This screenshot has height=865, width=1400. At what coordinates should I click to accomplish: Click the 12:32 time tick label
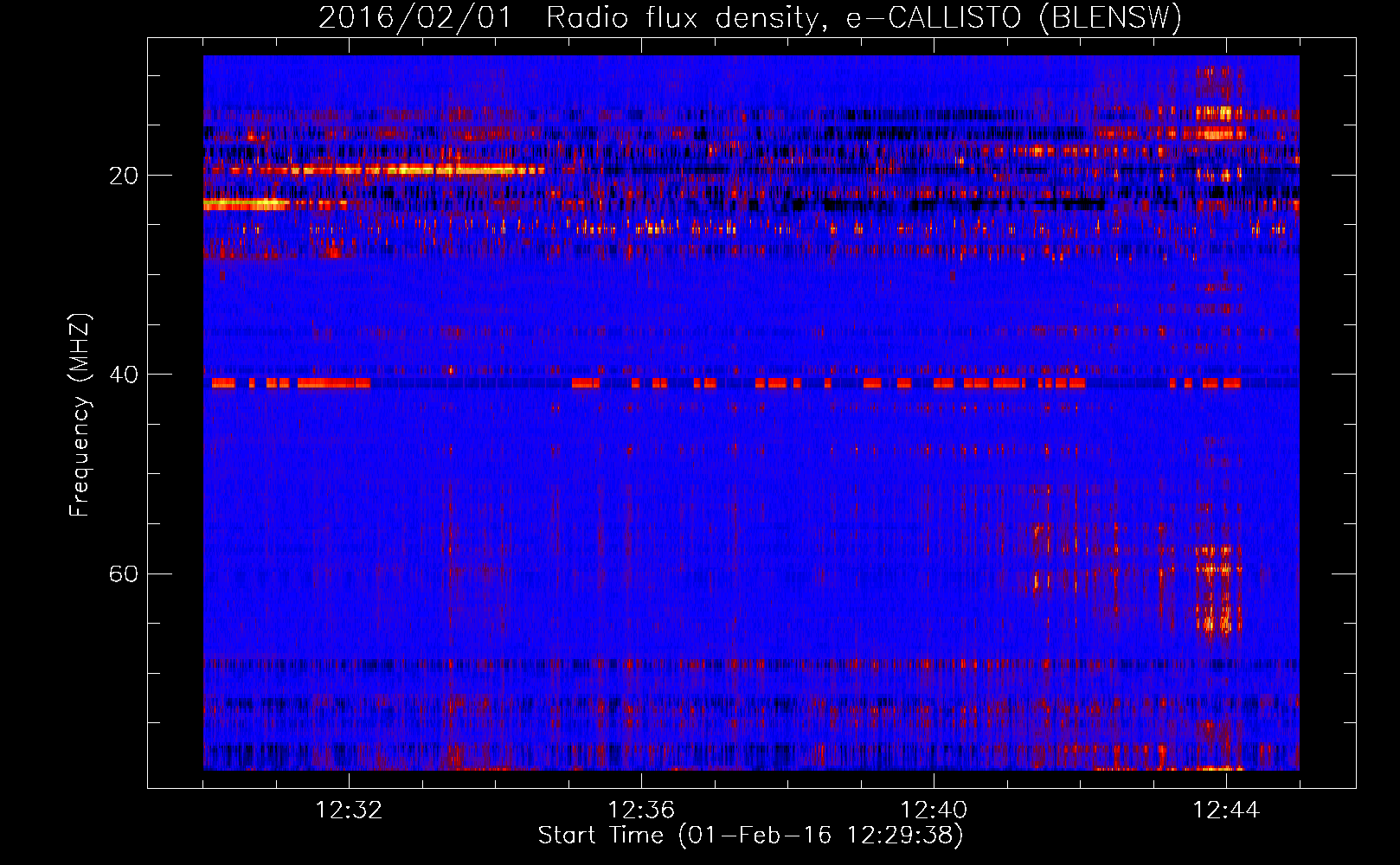click(349, 811)
